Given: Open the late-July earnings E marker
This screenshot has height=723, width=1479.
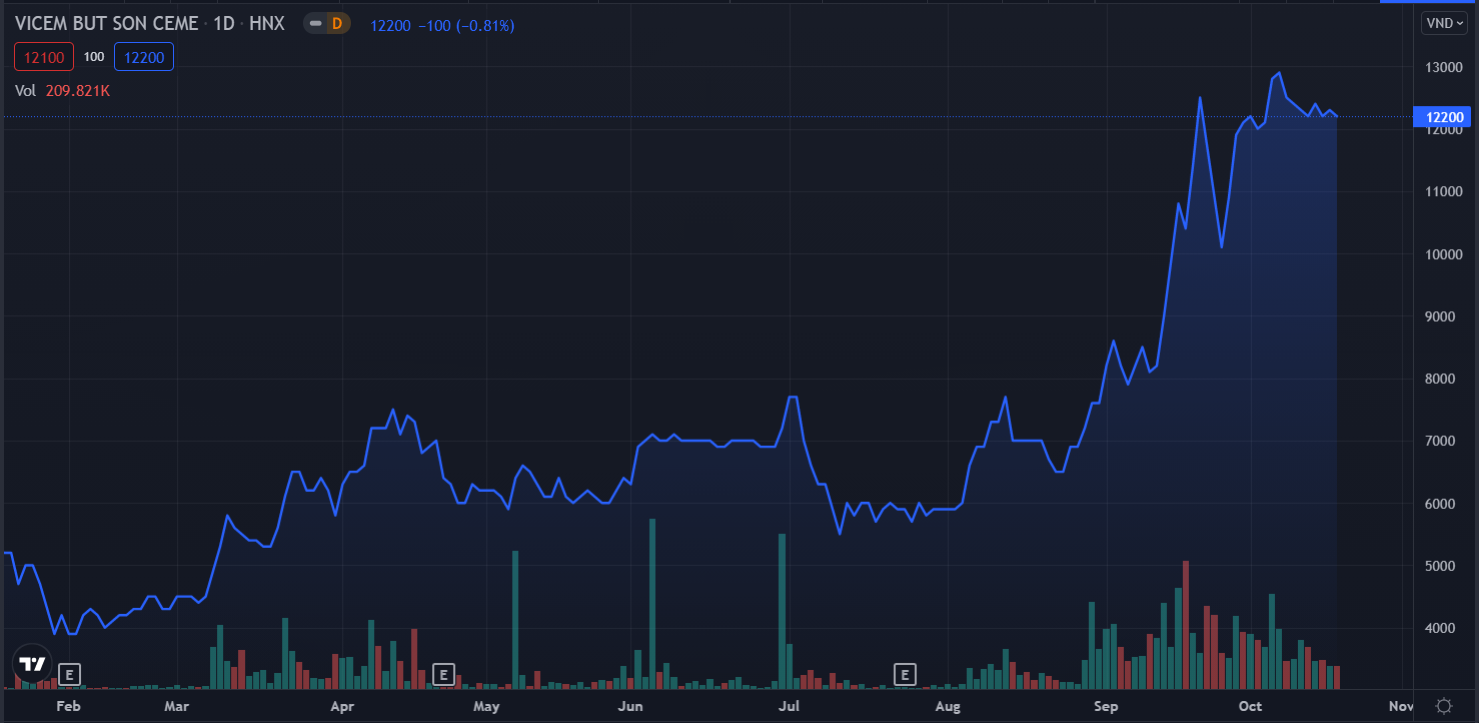Looking at the screenshot, I should (x=906, y=674).
